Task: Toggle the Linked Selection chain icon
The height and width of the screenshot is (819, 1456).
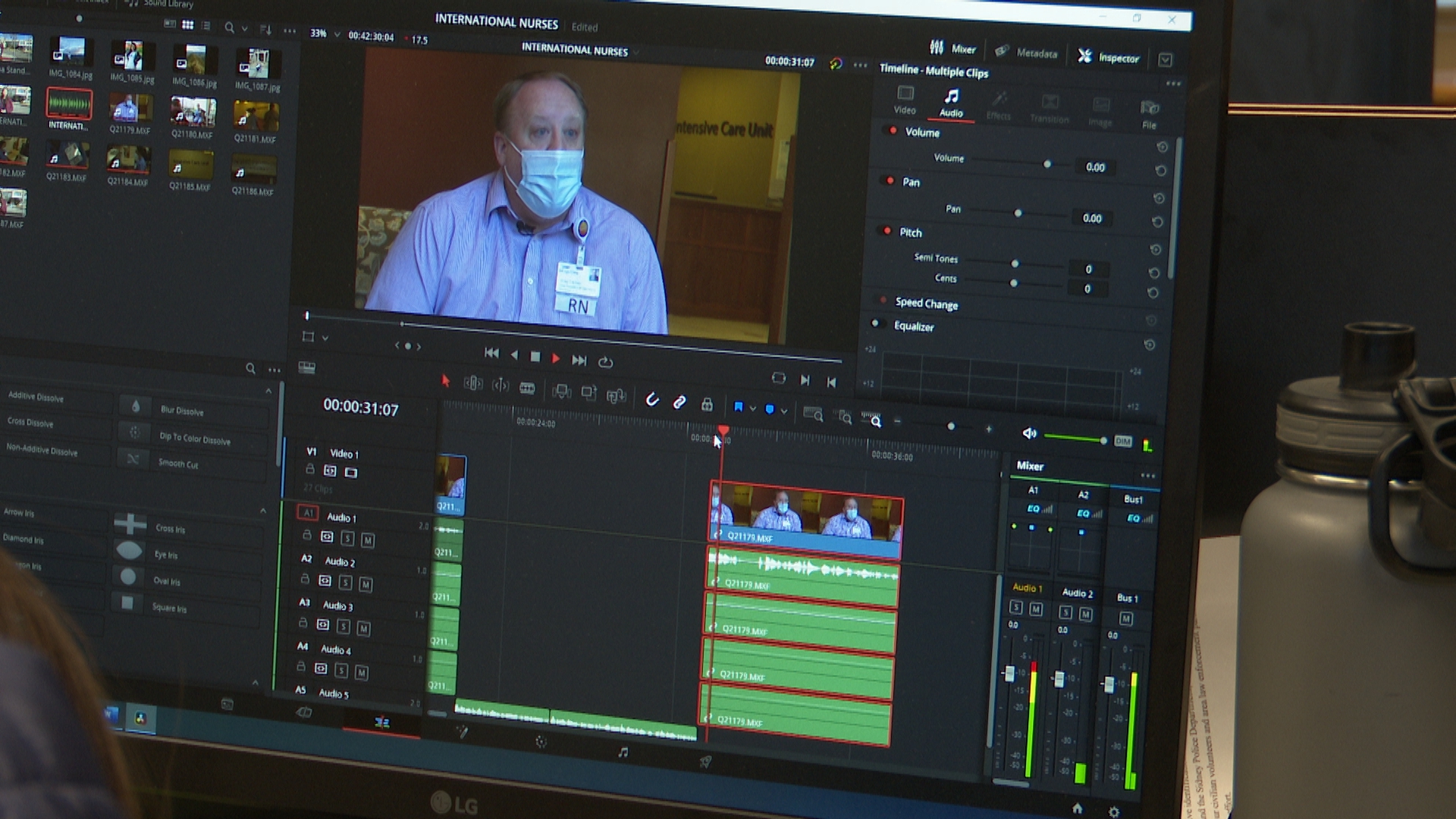Action: tap(679, 402)
